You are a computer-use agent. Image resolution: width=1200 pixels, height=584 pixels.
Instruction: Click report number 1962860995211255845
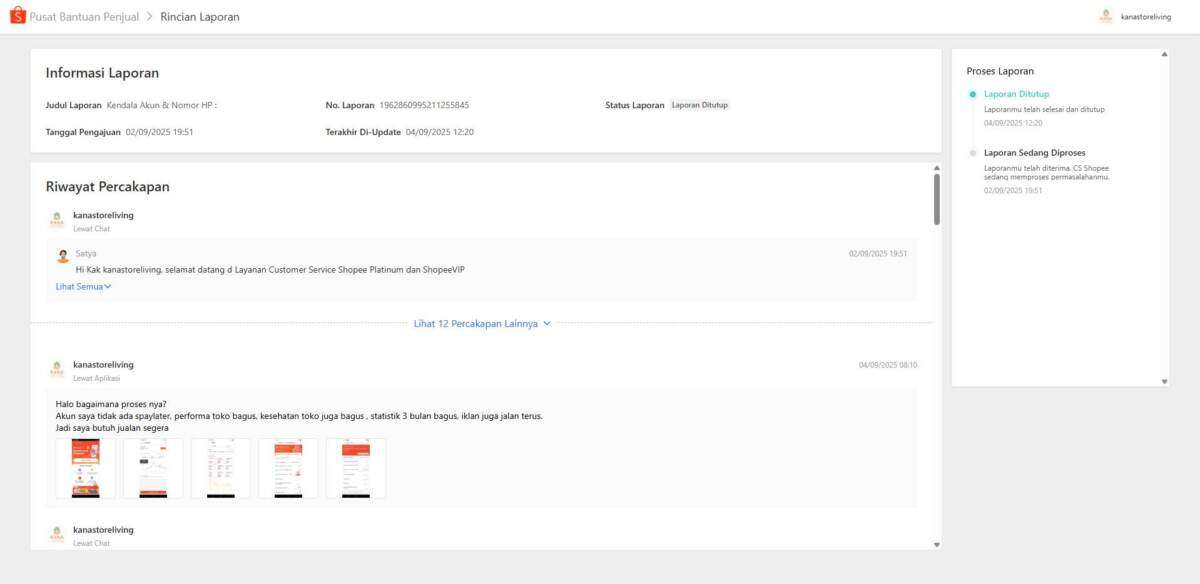click(425, 105)
